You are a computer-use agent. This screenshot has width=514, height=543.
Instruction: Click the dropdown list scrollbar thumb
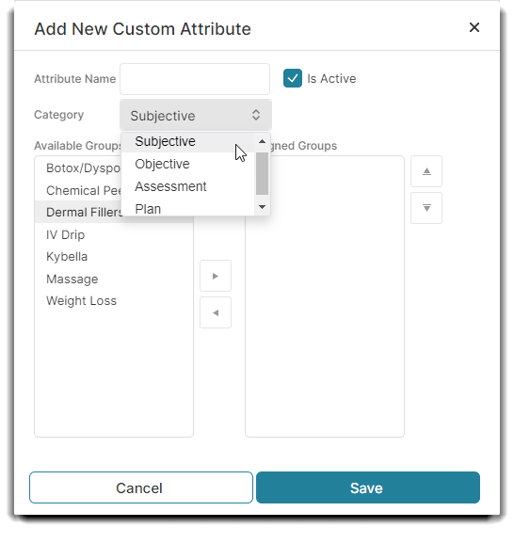(x=262, y=173)
